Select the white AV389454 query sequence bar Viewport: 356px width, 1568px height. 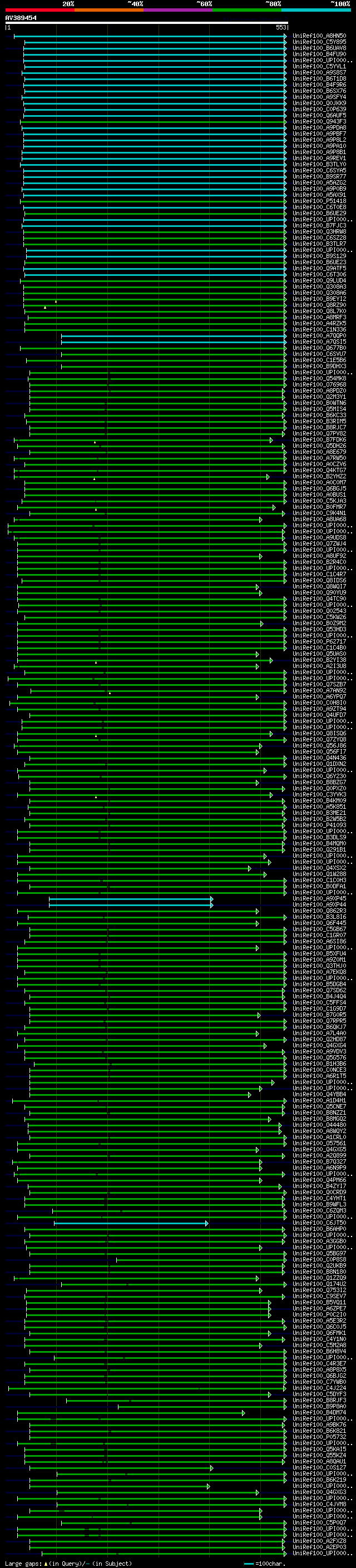tap(147, 23)
